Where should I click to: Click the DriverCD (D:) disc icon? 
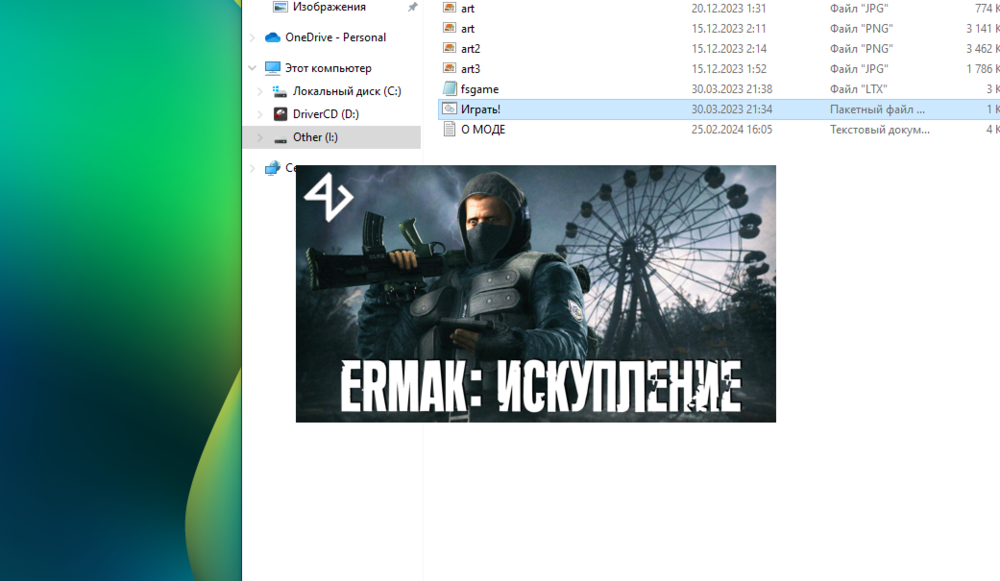tap(281, 113)
